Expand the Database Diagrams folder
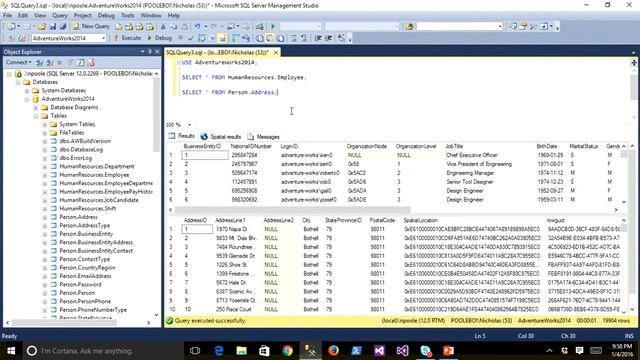 click(36, 107)
